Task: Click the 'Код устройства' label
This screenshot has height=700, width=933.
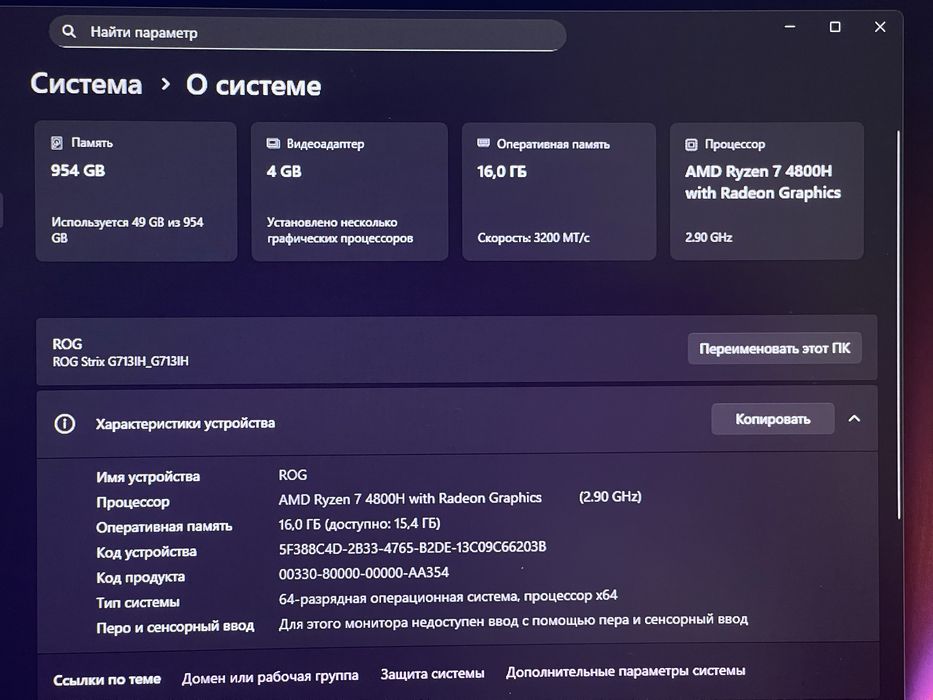Action: pyautogui.click(x=146, y=552)
